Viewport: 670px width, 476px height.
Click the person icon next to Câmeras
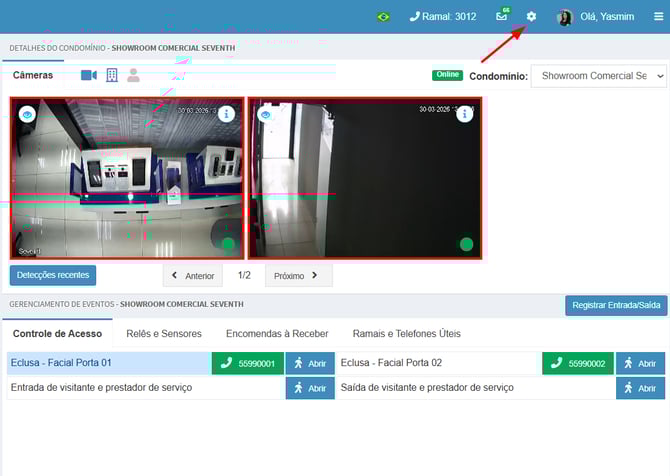[133, 75]
